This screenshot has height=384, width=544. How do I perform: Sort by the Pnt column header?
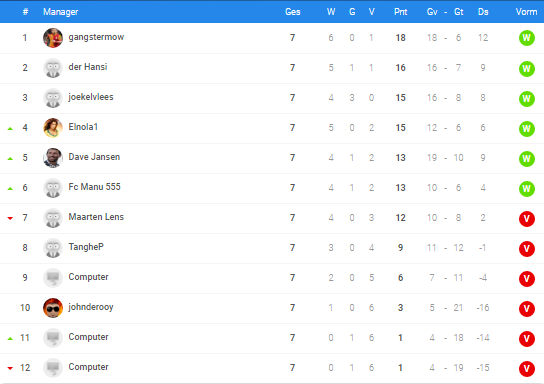400,12
